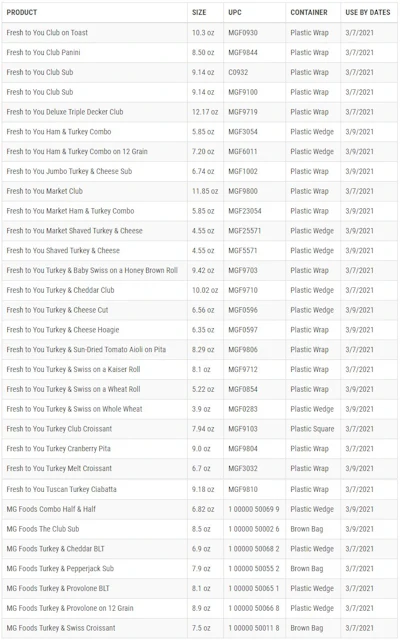Click UPC code MGF25571
This screenshot has width=400, height=640.
click(x=244, y=231)
